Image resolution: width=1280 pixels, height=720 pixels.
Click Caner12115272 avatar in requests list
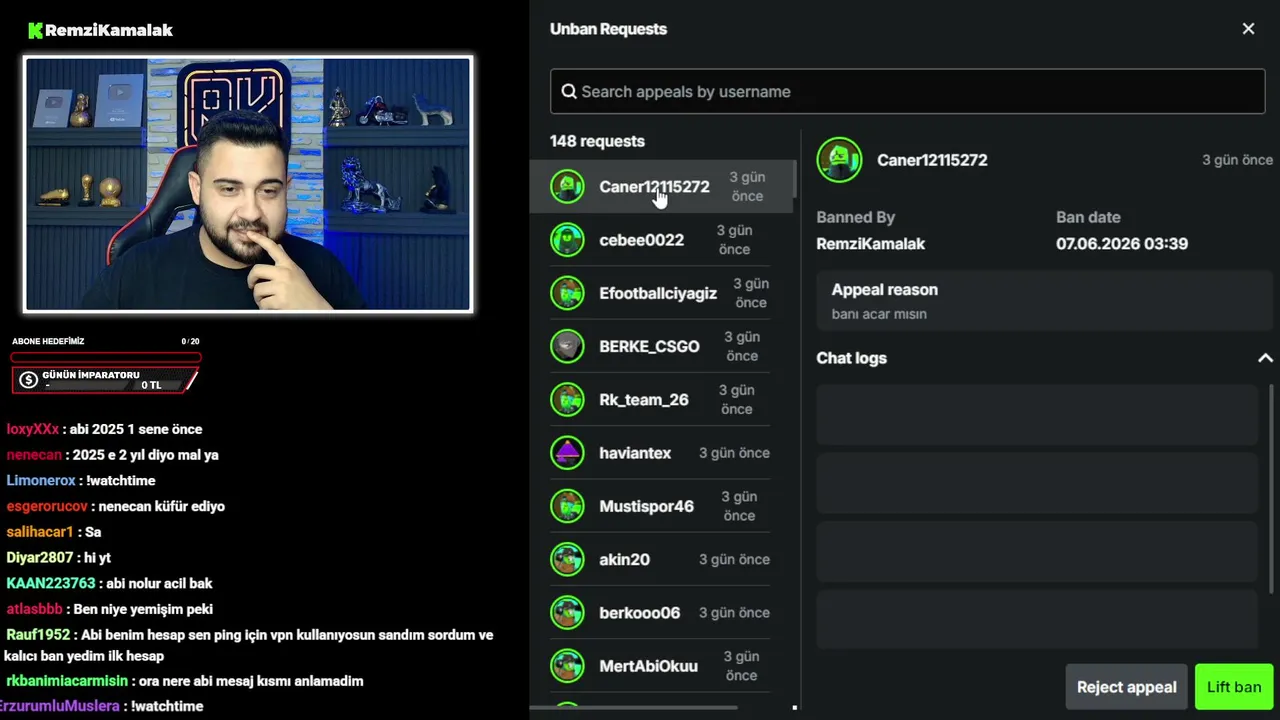tap(567, 186)
